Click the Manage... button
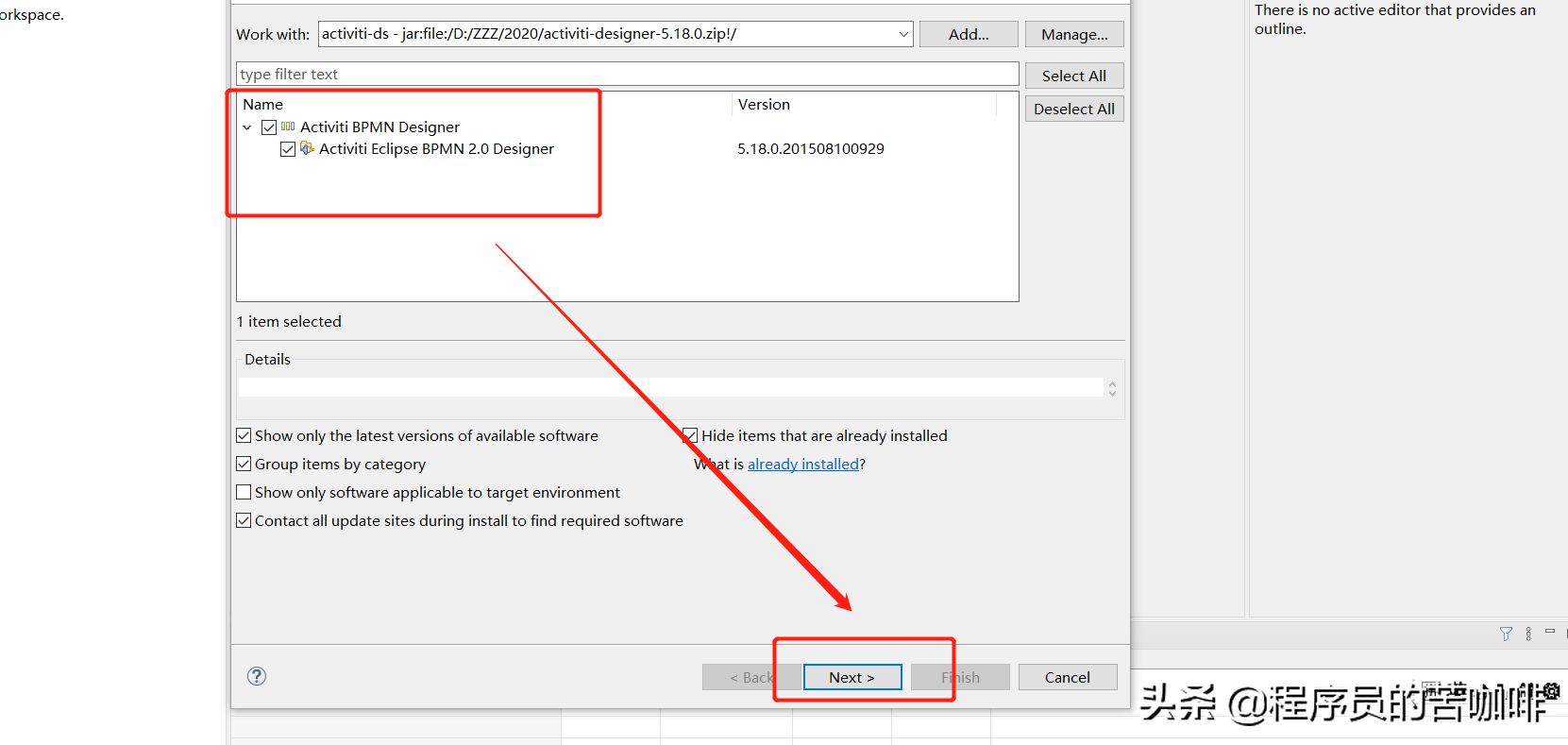This screenshot has height=745, width=1568. pyautogui.click(x=1074, y=34)
